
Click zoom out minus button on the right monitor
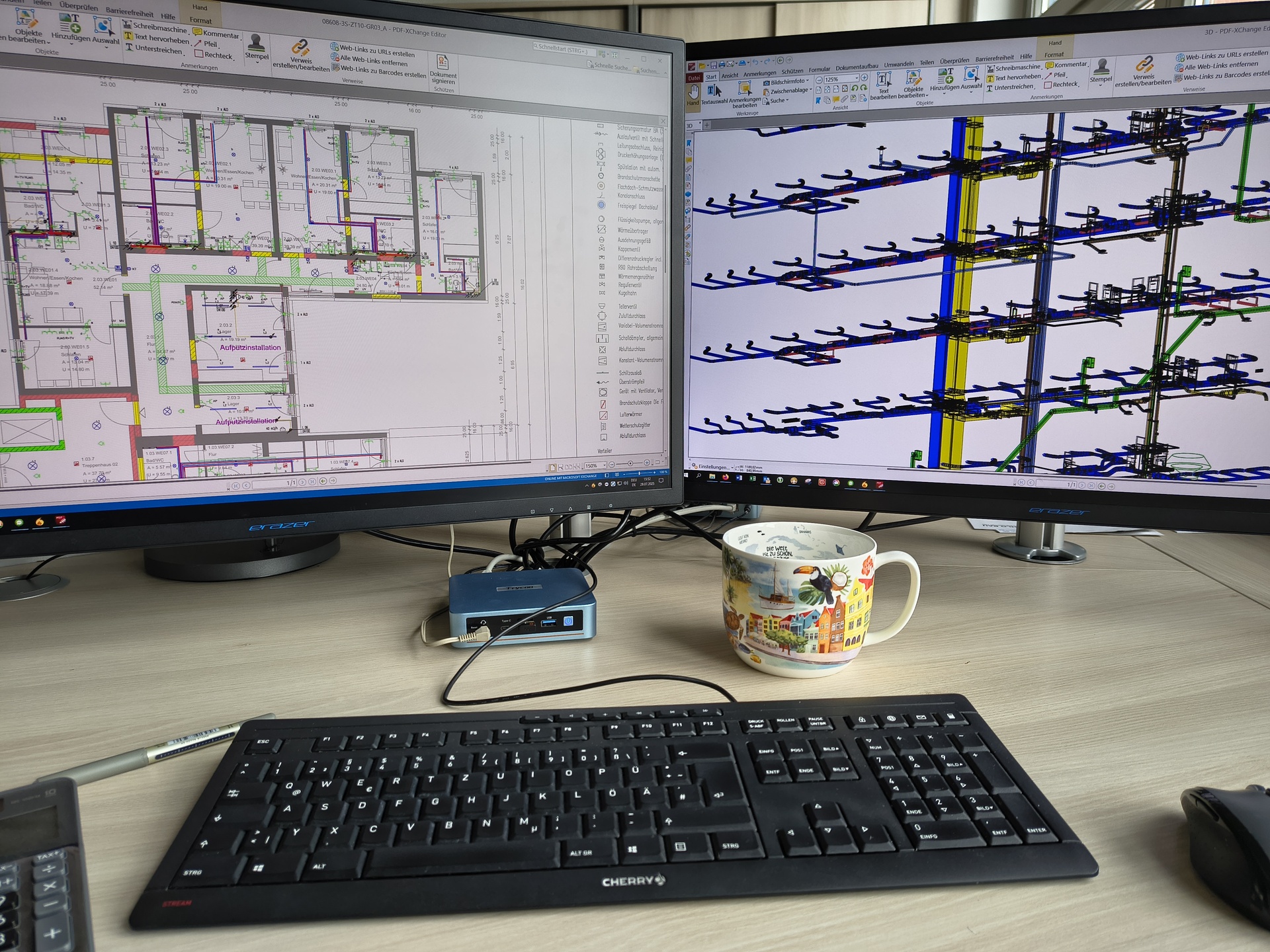(x=819, y=80)
